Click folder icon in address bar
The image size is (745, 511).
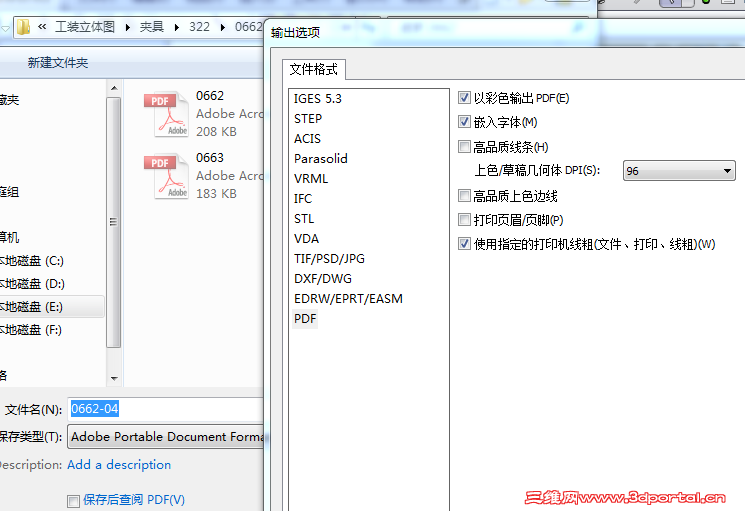tap(23, 27)
